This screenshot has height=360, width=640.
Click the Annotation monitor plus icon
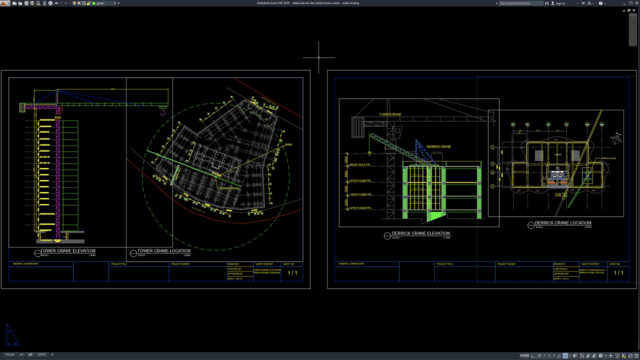click(611, 356)
